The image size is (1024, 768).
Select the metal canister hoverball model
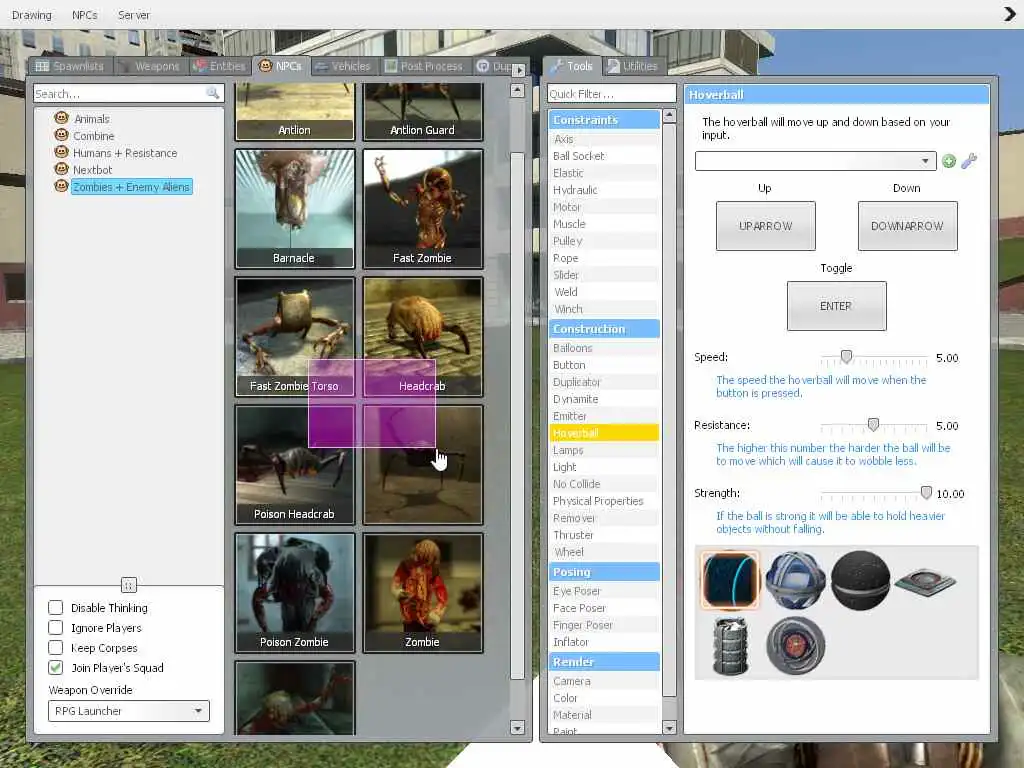(730, 645)
